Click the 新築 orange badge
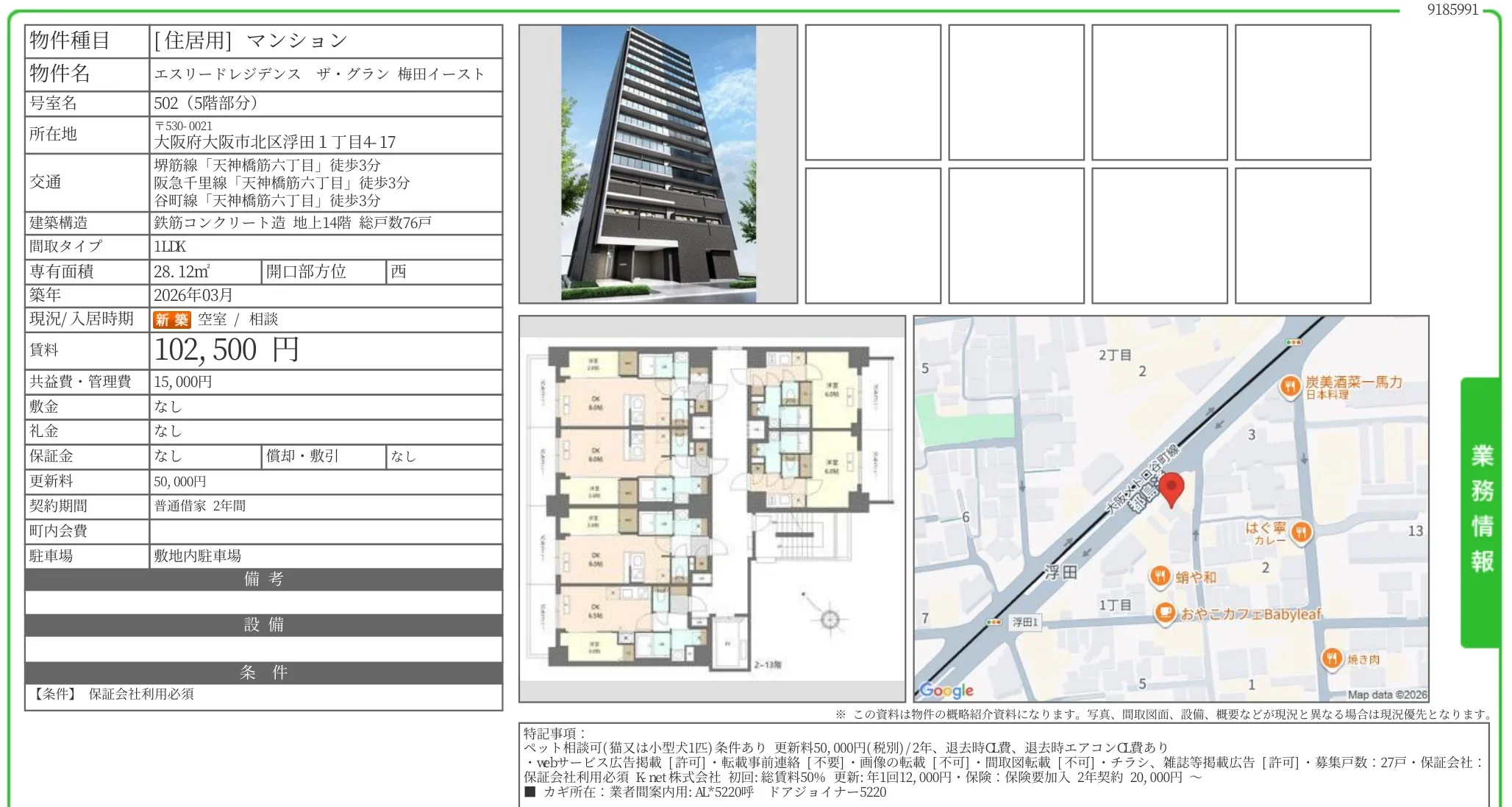This screenshot has width=1512, height=807. click(171, 319)
